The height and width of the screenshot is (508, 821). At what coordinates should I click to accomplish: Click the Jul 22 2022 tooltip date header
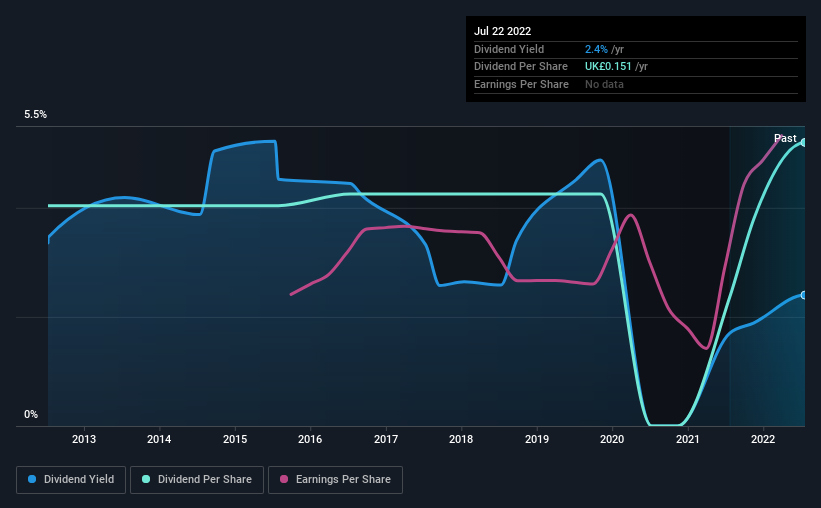pyautogui.click(x=503, y=31)
